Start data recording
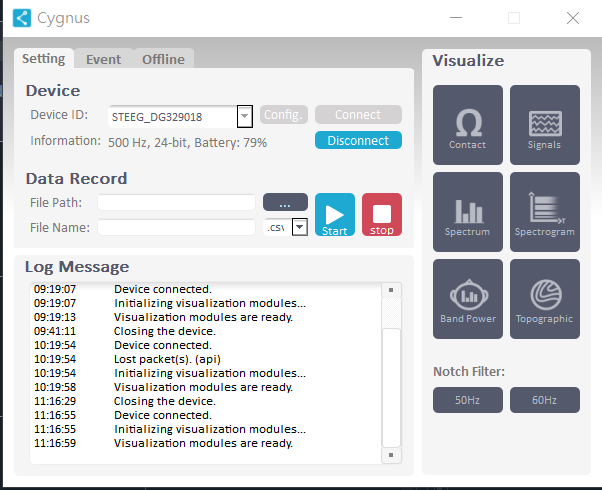The height and width of the screenshot is (490, 602). tap(335, 214)
